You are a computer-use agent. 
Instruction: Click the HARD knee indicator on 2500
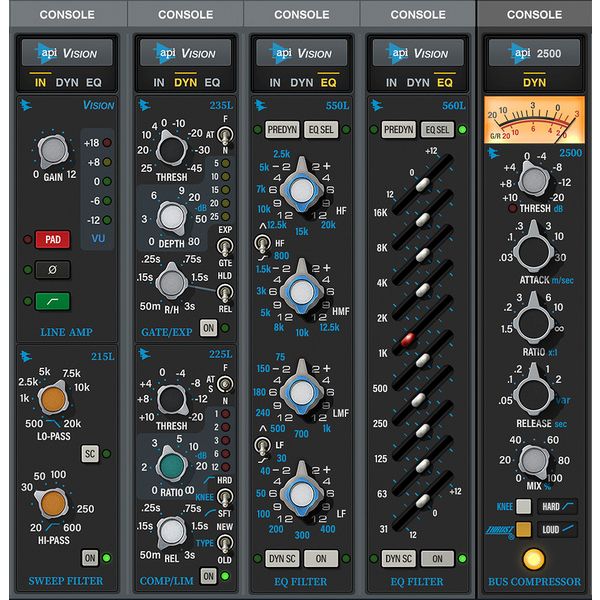557,506
